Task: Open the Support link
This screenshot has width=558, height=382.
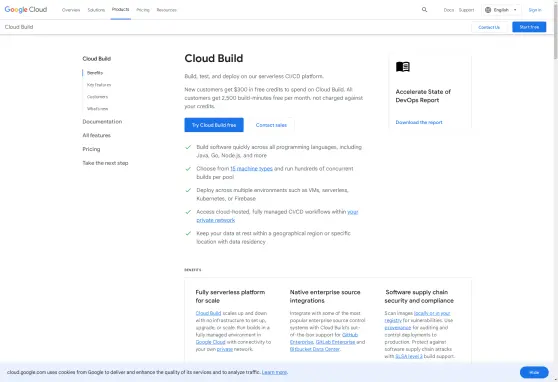Action: click(466, 10)
